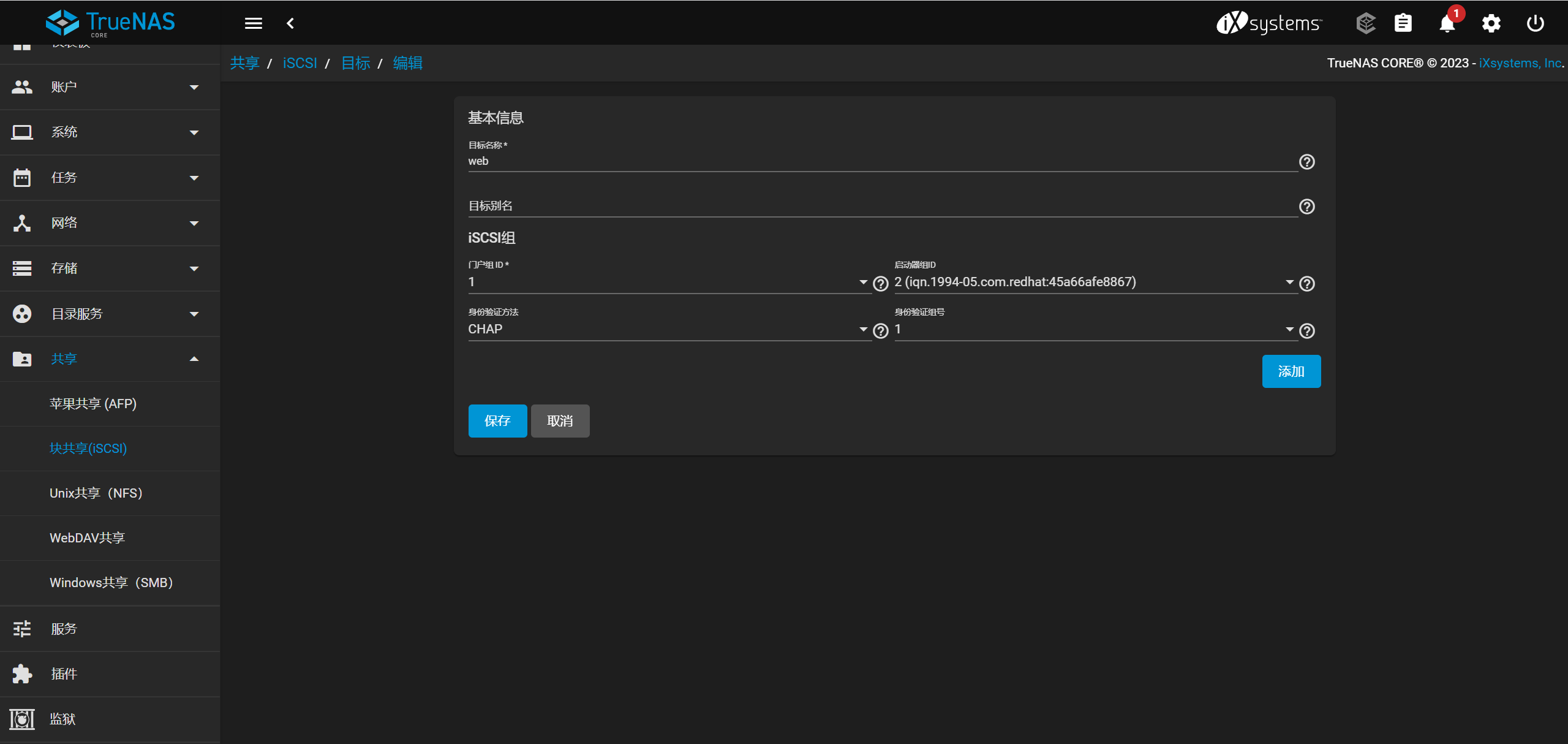Open the CHAP authentication method dropdown
Viewport: 1568px width, 744px height.
pos(668,329)
